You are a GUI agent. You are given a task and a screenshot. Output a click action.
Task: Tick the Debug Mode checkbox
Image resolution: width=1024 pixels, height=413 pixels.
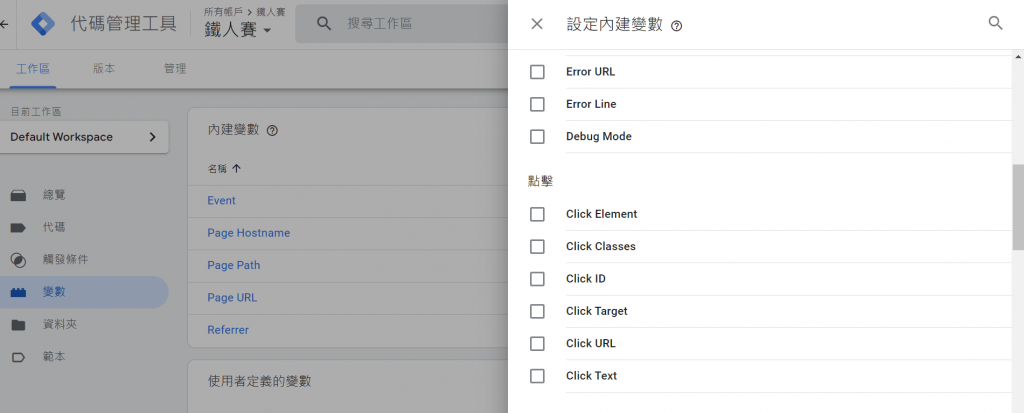click(x=537, y=136)
